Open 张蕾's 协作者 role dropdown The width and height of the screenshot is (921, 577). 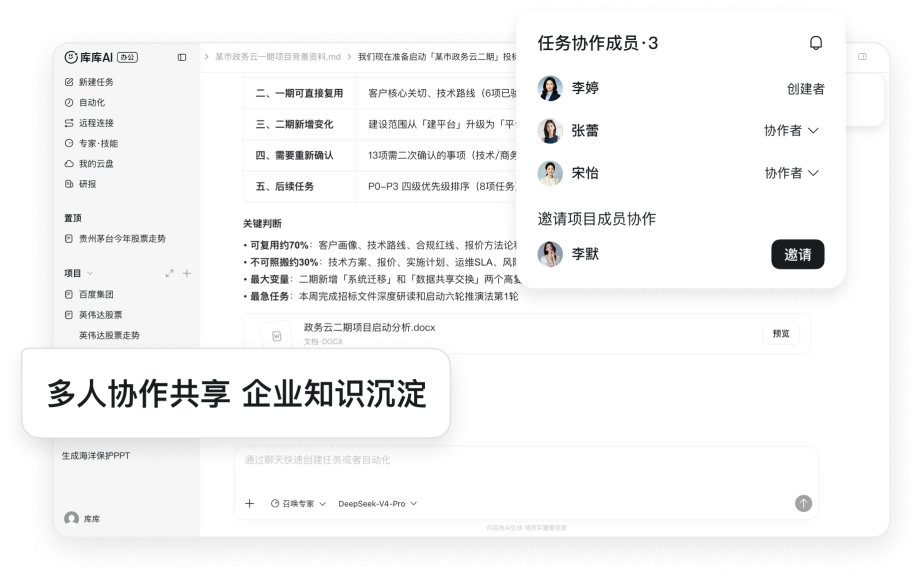coord(791,130)
